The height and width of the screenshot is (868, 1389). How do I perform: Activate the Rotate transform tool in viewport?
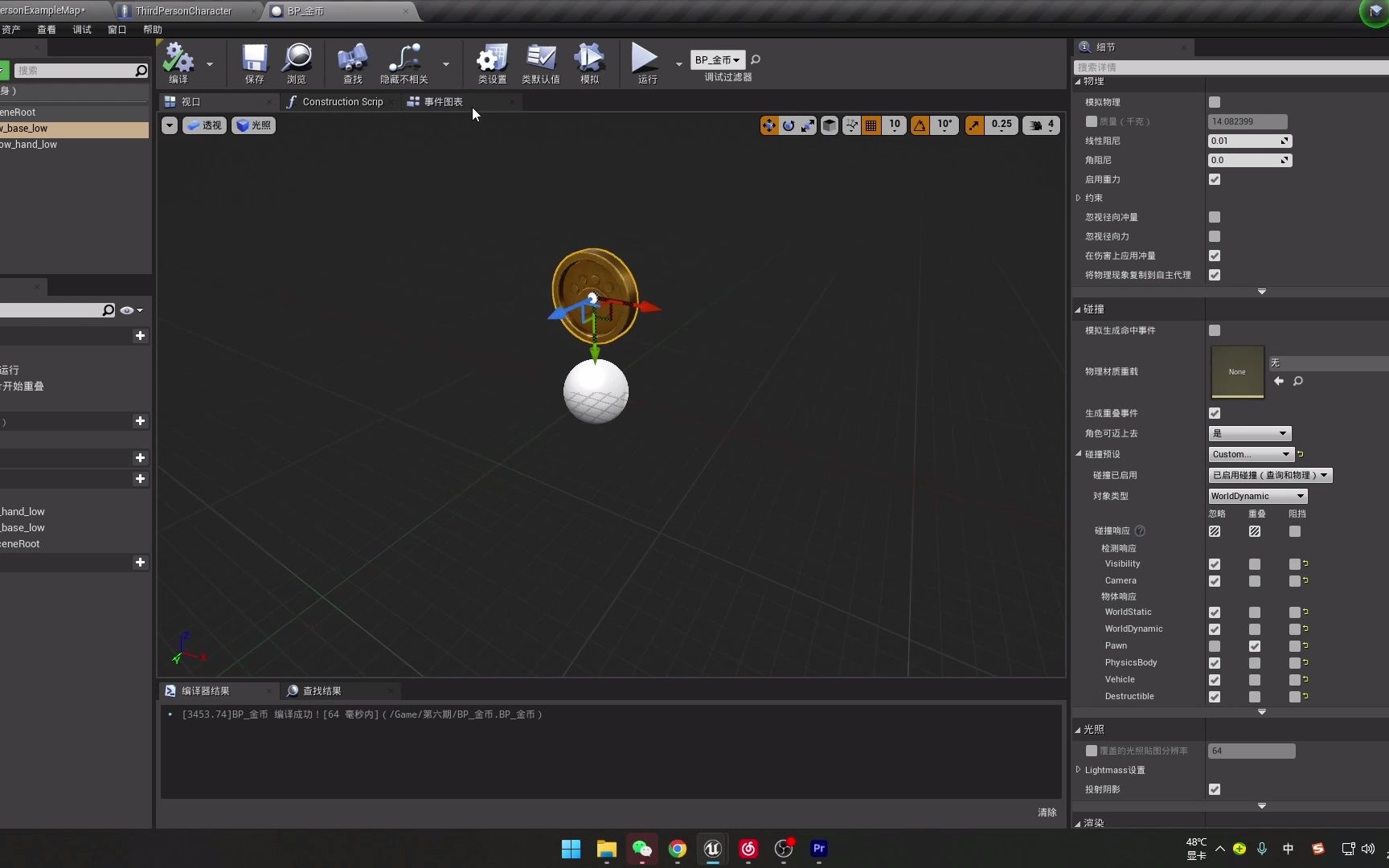tap(789, 125)
